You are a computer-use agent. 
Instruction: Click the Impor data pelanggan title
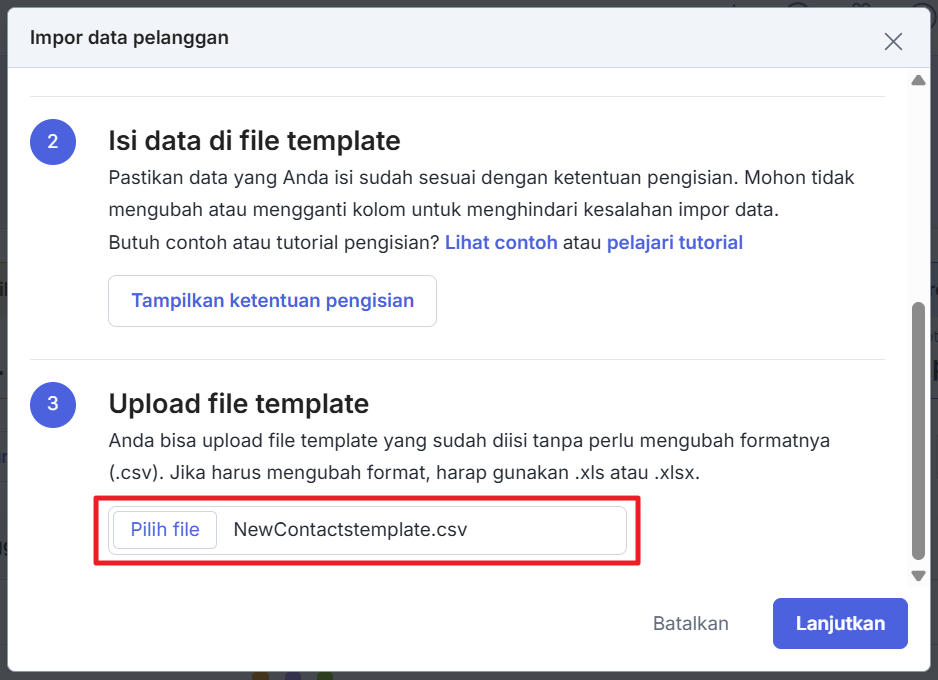click(x=129, y=38)
